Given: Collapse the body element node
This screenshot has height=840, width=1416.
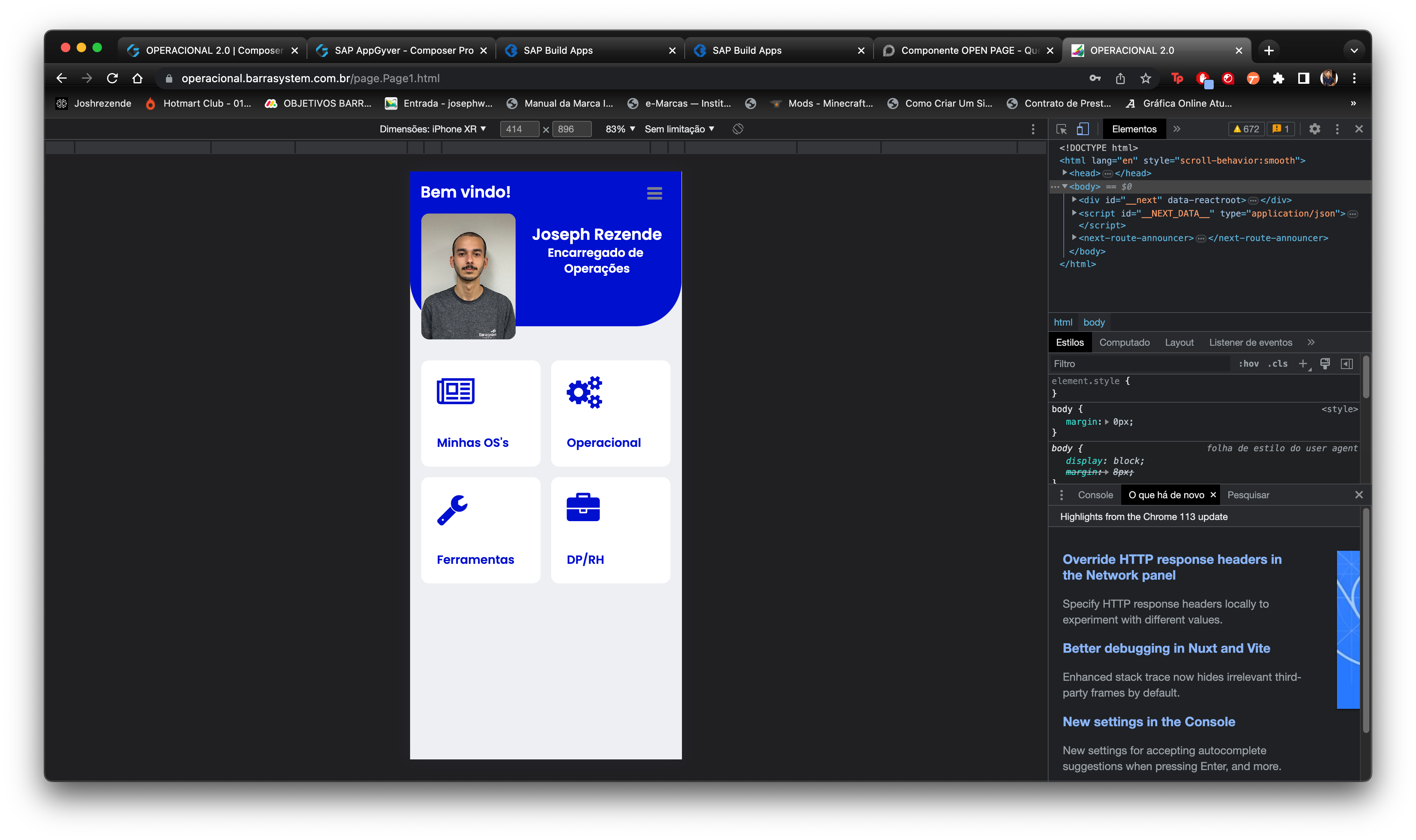Looking at the screenshot, I should (x=1064, y=186).
